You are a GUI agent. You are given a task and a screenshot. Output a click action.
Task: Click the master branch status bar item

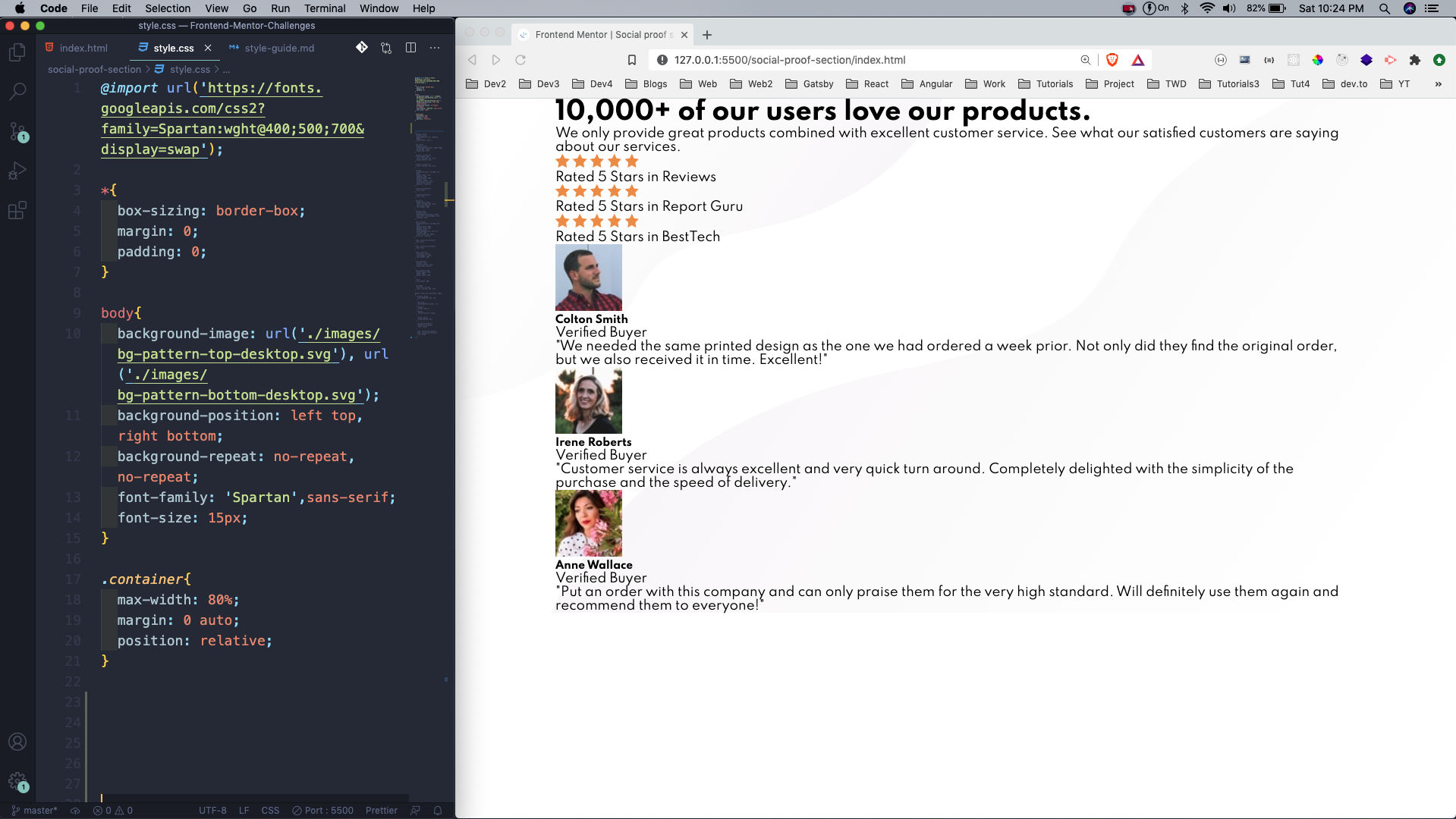pos(34,811)
